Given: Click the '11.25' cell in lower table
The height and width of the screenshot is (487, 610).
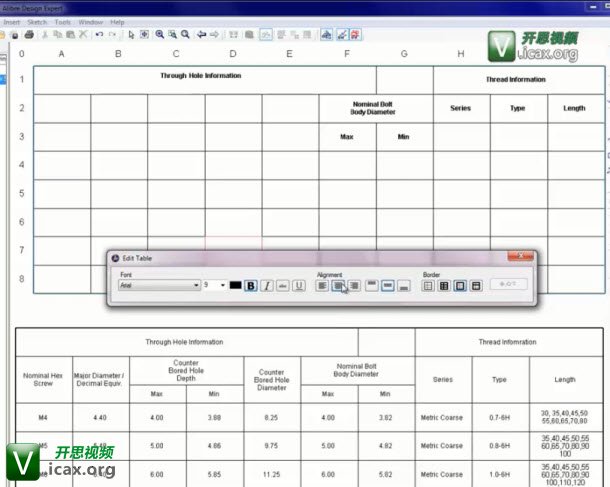Looking at the screenshot, I should (271, 474).
